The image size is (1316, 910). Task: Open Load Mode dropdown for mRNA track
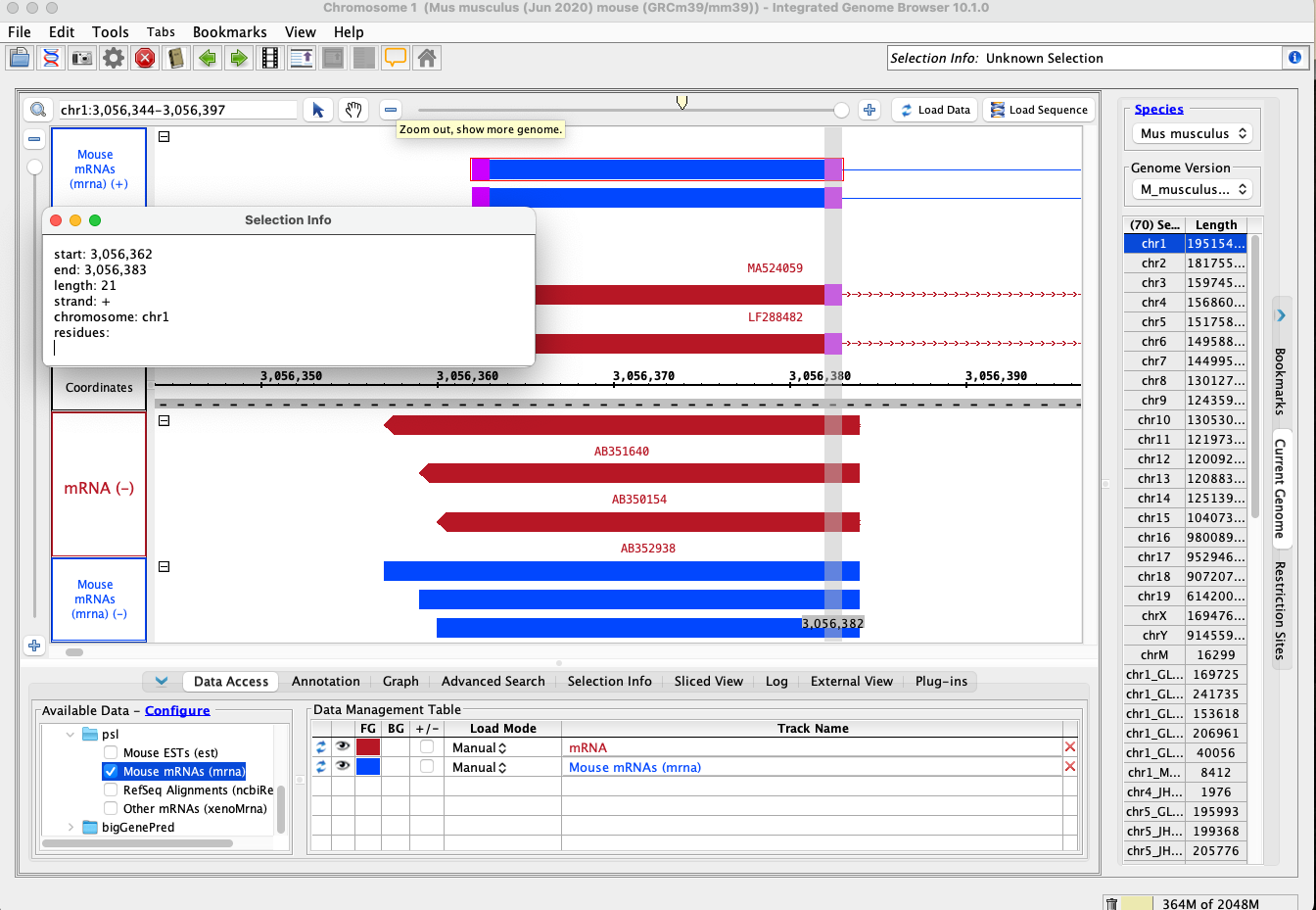(x=480, y=747)
